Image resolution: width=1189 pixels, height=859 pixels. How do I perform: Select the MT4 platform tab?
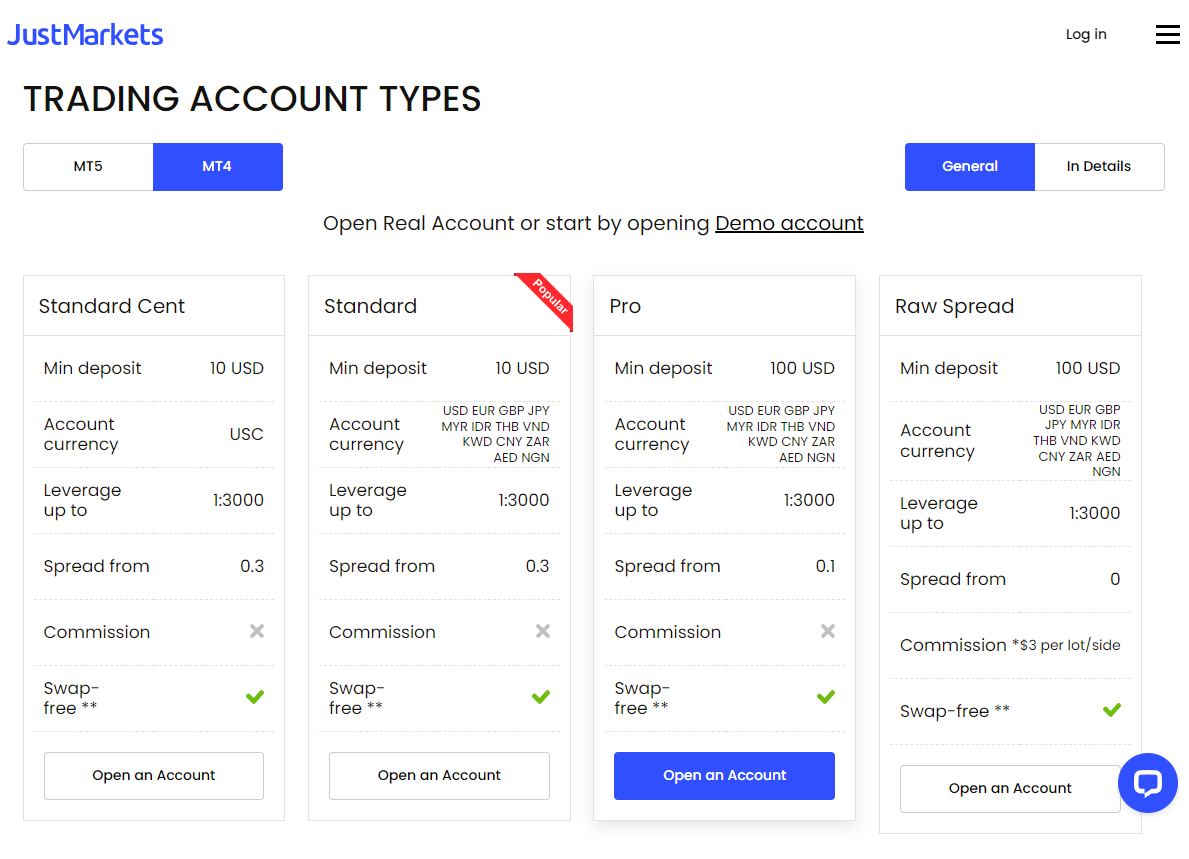(217, 167)
